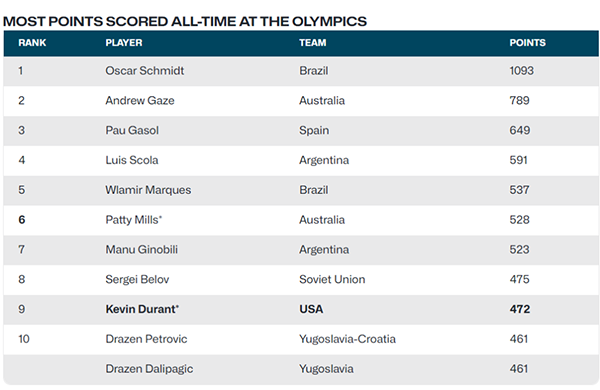Click the Yugoslavia-Croatia team cell
This screenshot has height=390, width=600.
(x=347, y=339)
